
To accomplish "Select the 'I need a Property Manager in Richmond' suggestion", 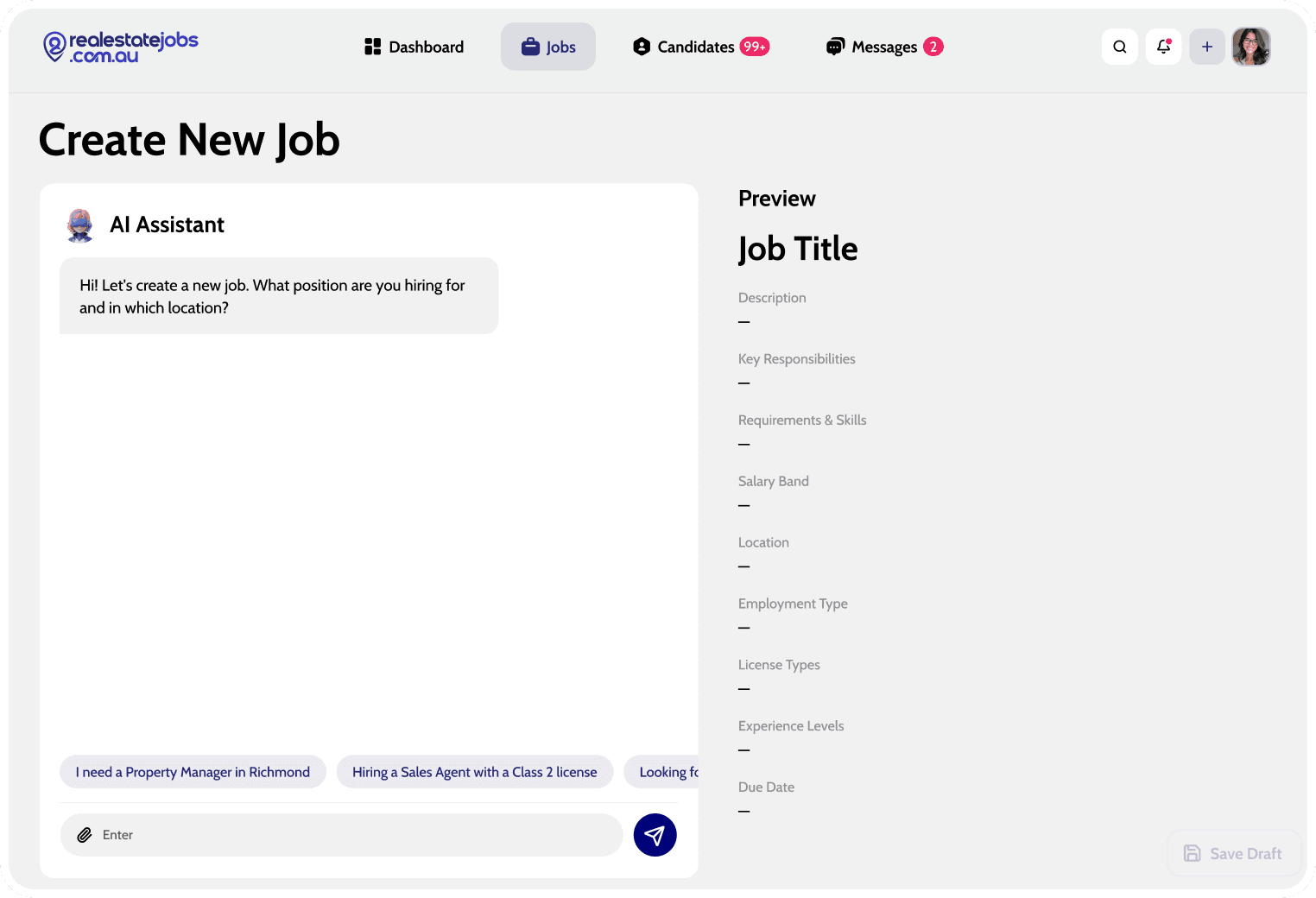I will pos(193,772).
